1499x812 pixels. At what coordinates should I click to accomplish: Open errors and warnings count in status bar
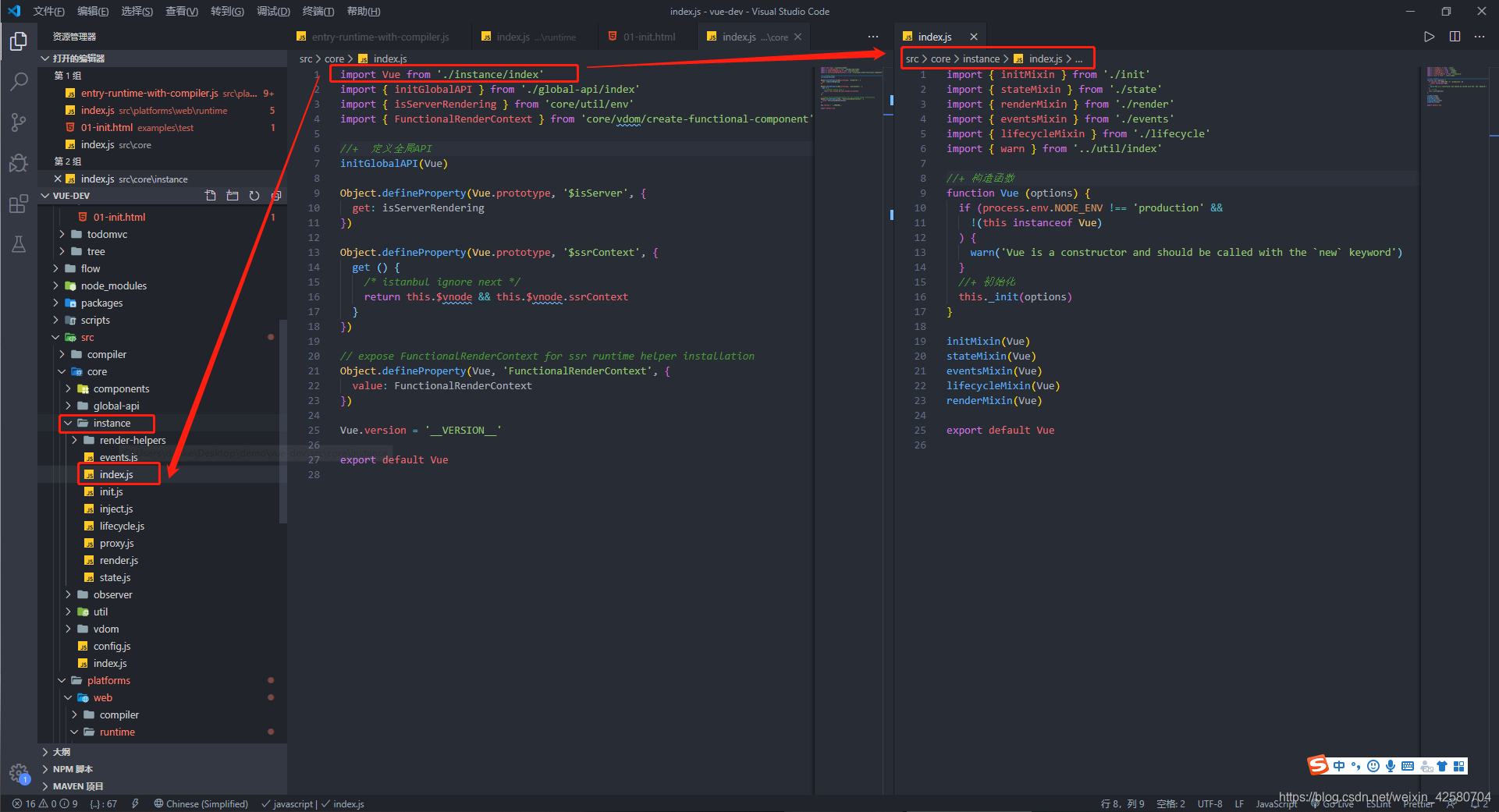[x=44, y=804]
